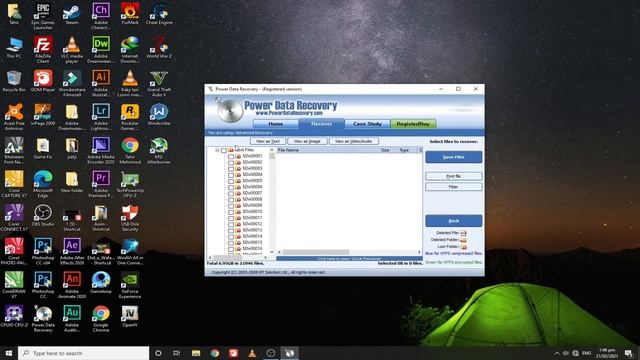Screen dimensions: 640x360
Task: Open Power Data Recovery desktop shortcut
Action: (x=43, y=319)
